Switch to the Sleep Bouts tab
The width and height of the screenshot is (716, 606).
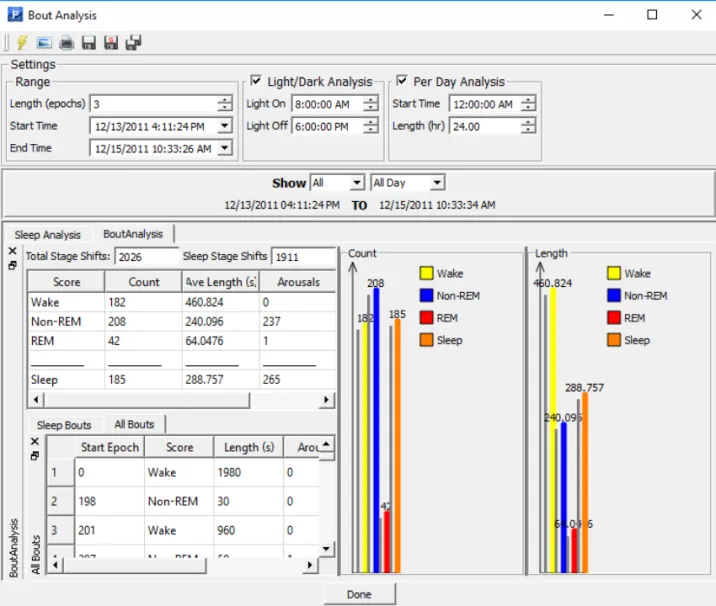[x=64, y=425]
